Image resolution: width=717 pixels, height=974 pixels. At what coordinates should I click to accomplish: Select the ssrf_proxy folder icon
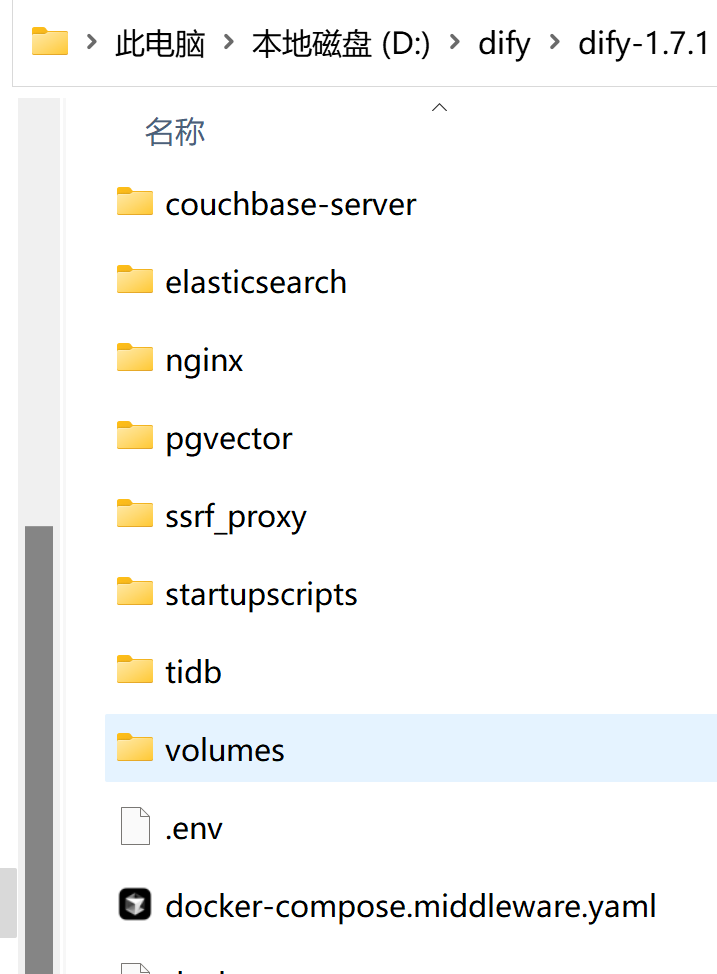coord(135,513)
